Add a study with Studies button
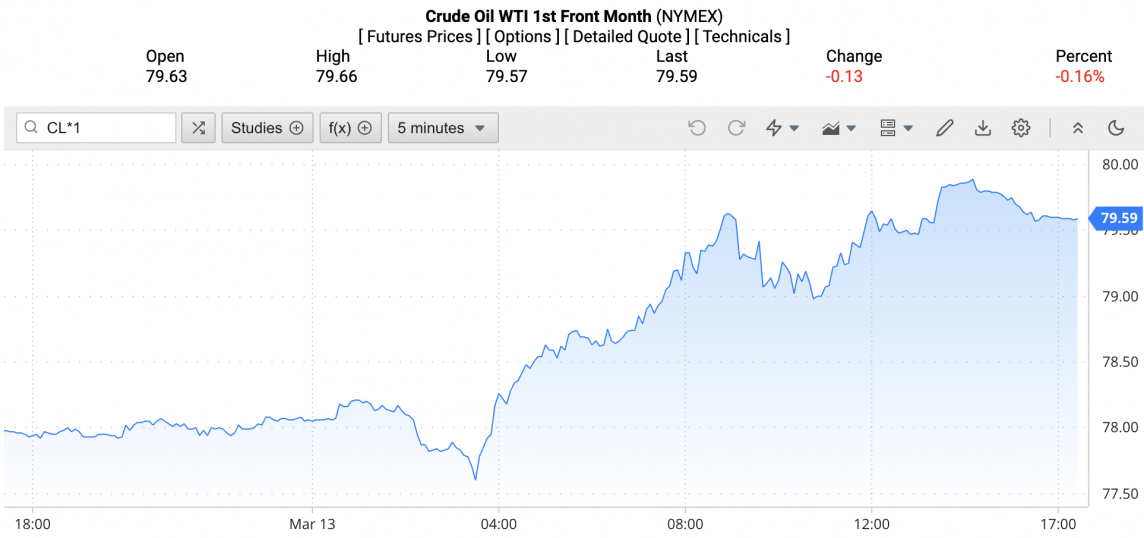Viewport: 1144px width, 538px height. [x=267, y=128]
